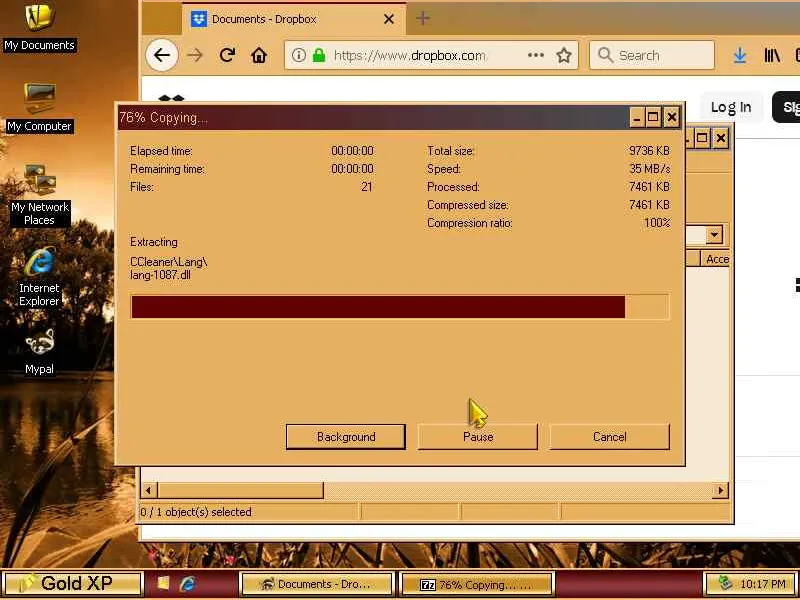Switch to Documents - Dro... taskbar button

click(316, 584)
